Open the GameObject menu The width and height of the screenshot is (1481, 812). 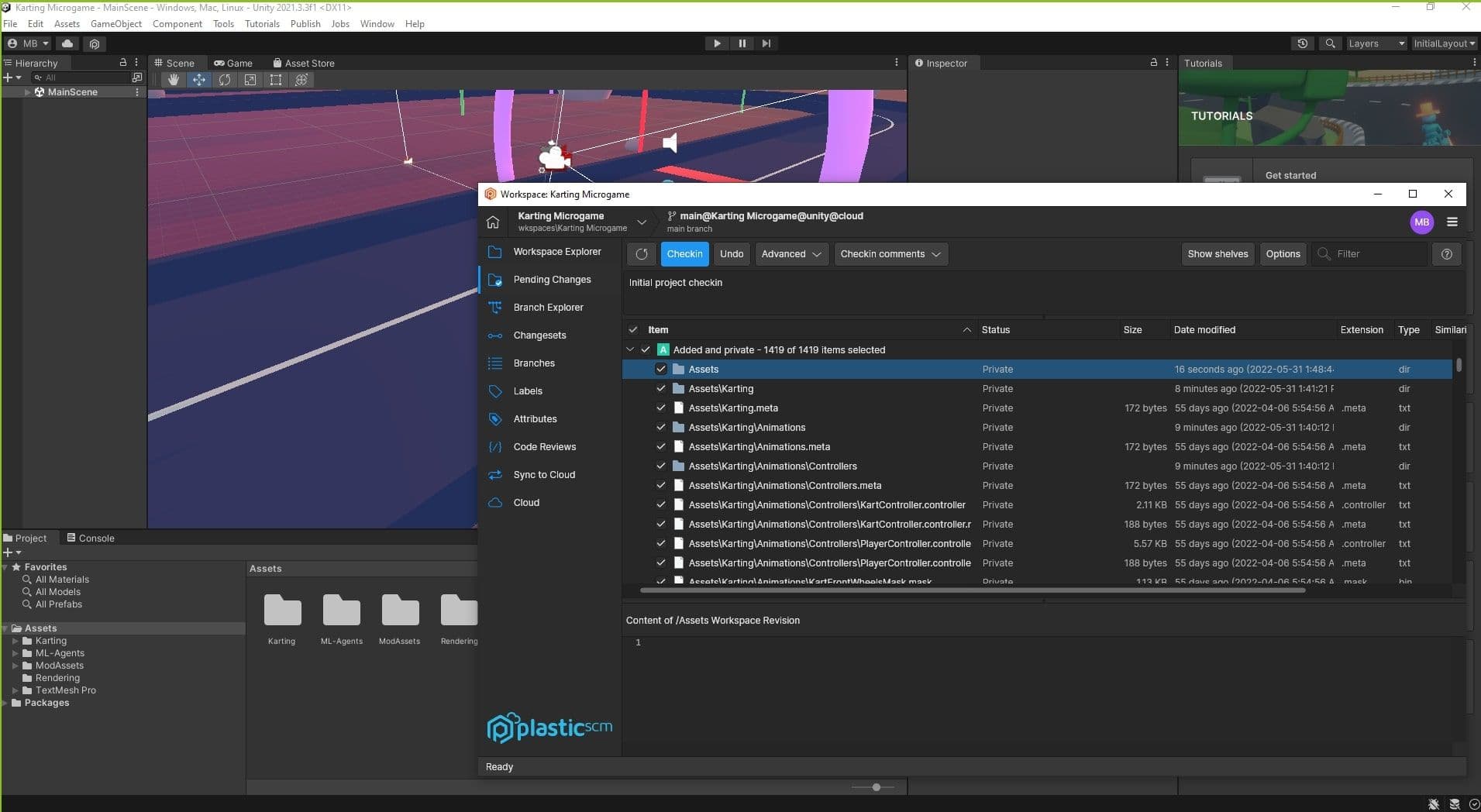(x=116, y=24)
